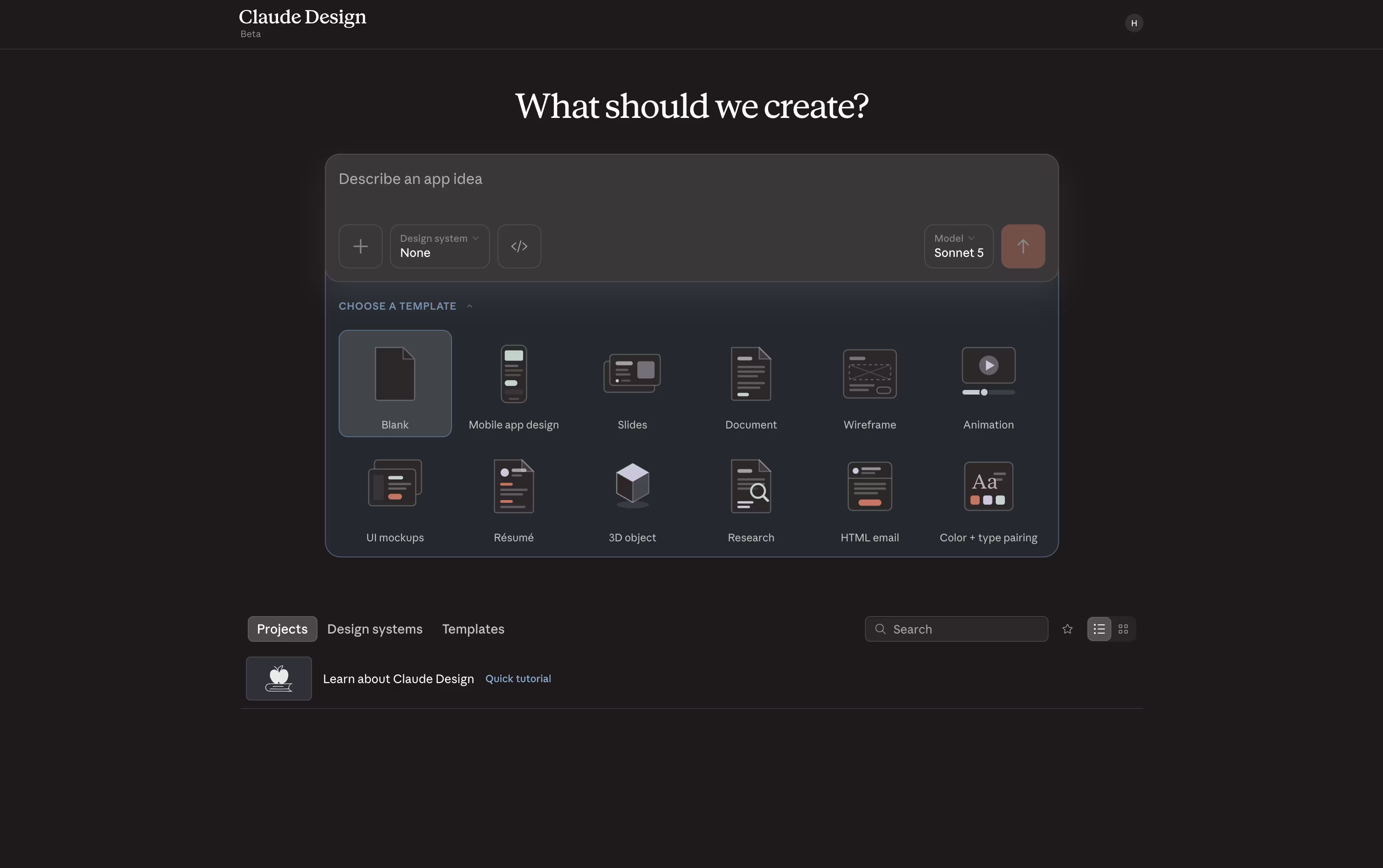Screen dimensions: 1383x868
Task: Click the code brackets icon button
Action: pos(519,246)
